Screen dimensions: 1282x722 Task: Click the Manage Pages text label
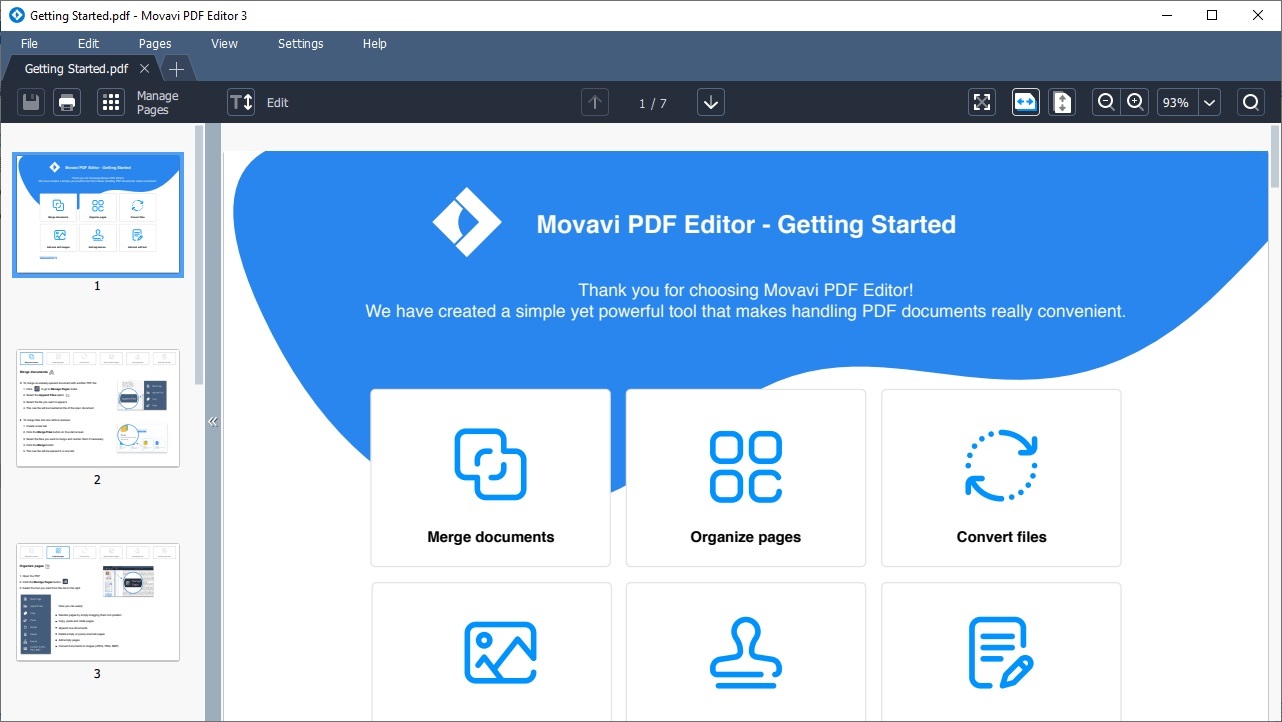tap(158, 103)
